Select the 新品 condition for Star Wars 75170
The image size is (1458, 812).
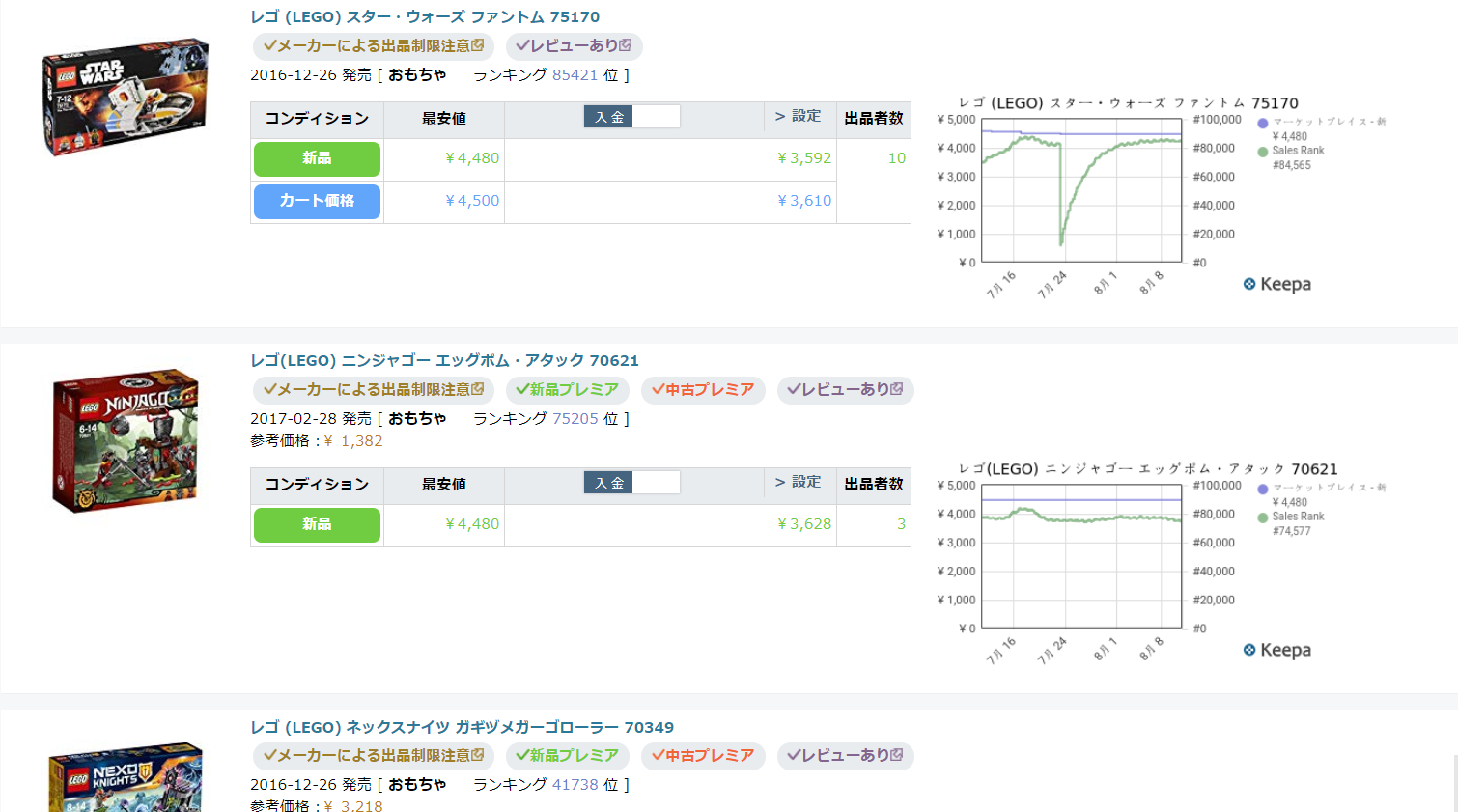click(x=317, y=158)
